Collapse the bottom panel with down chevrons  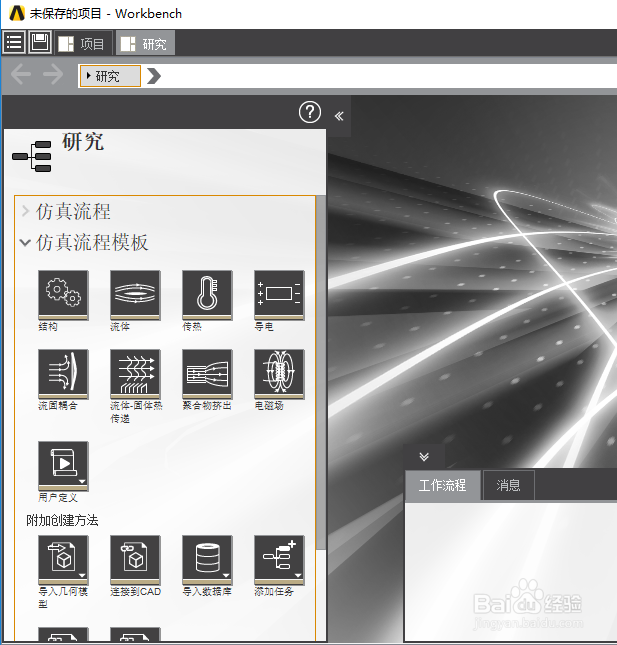[424, 457]
